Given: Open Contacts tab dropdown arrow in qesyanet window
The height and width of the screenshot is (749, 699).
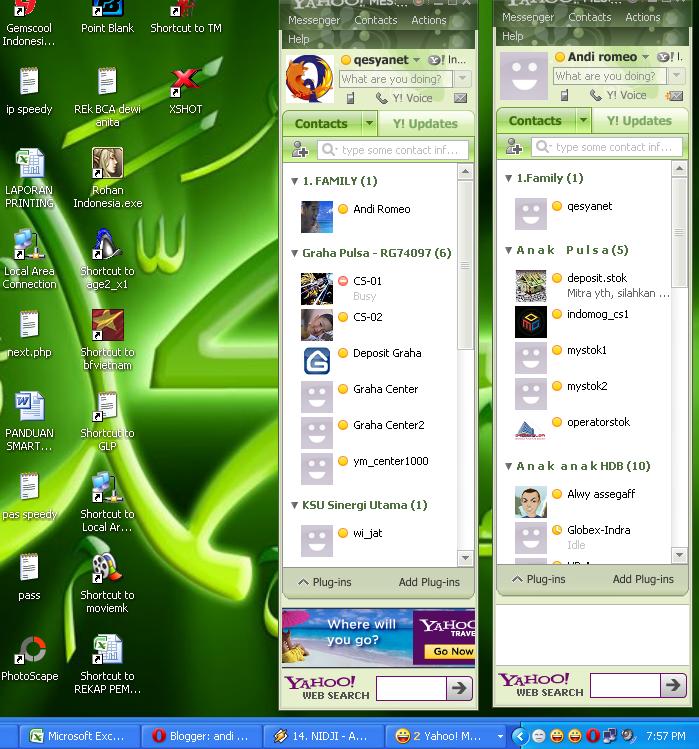Looking at the screenshot, I should pos(369,123).
